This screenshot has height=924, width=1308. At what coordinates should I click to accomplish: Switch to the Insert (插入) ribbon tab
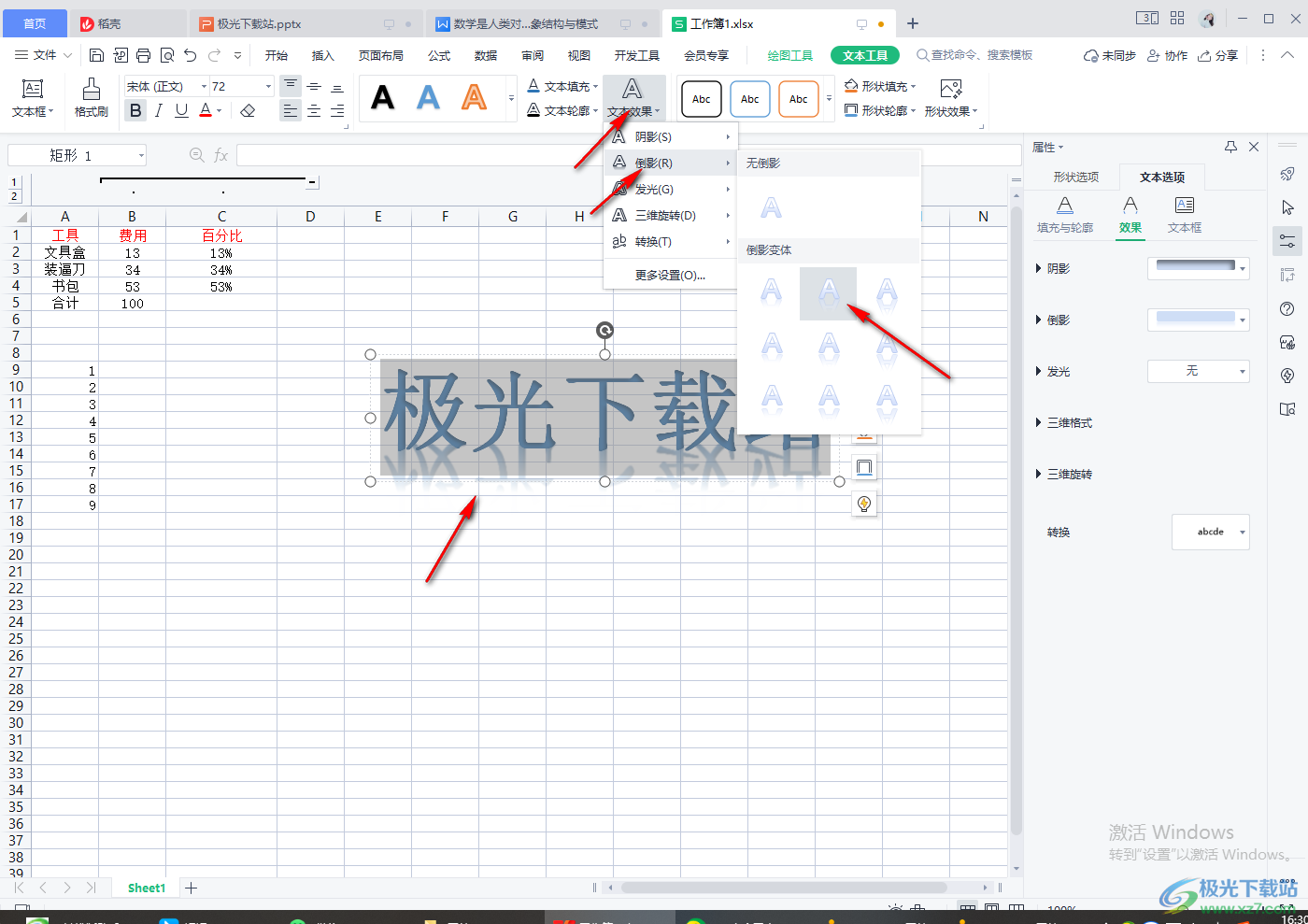322,56
